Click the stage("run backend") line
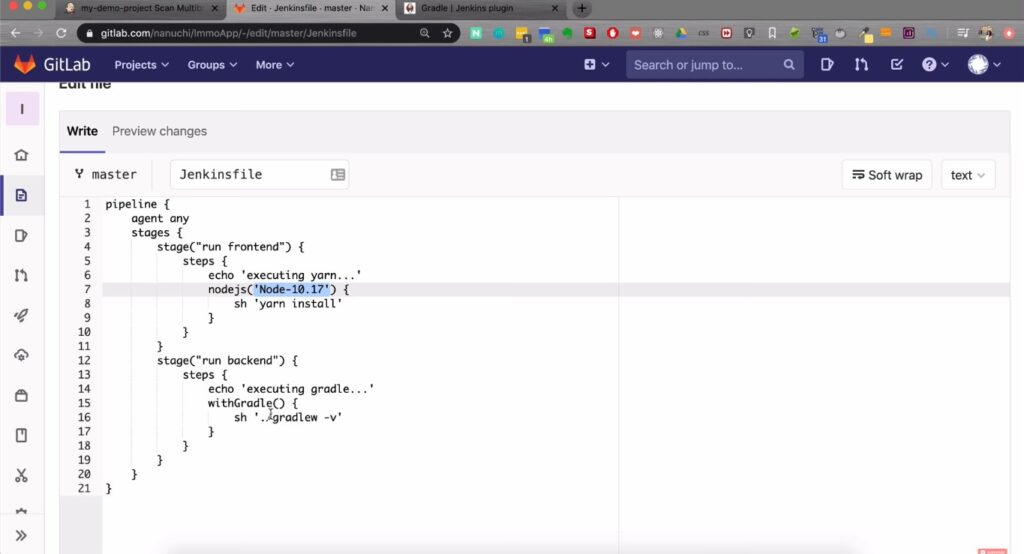Screen dimensions: 1024x554 tap(227, 361)
